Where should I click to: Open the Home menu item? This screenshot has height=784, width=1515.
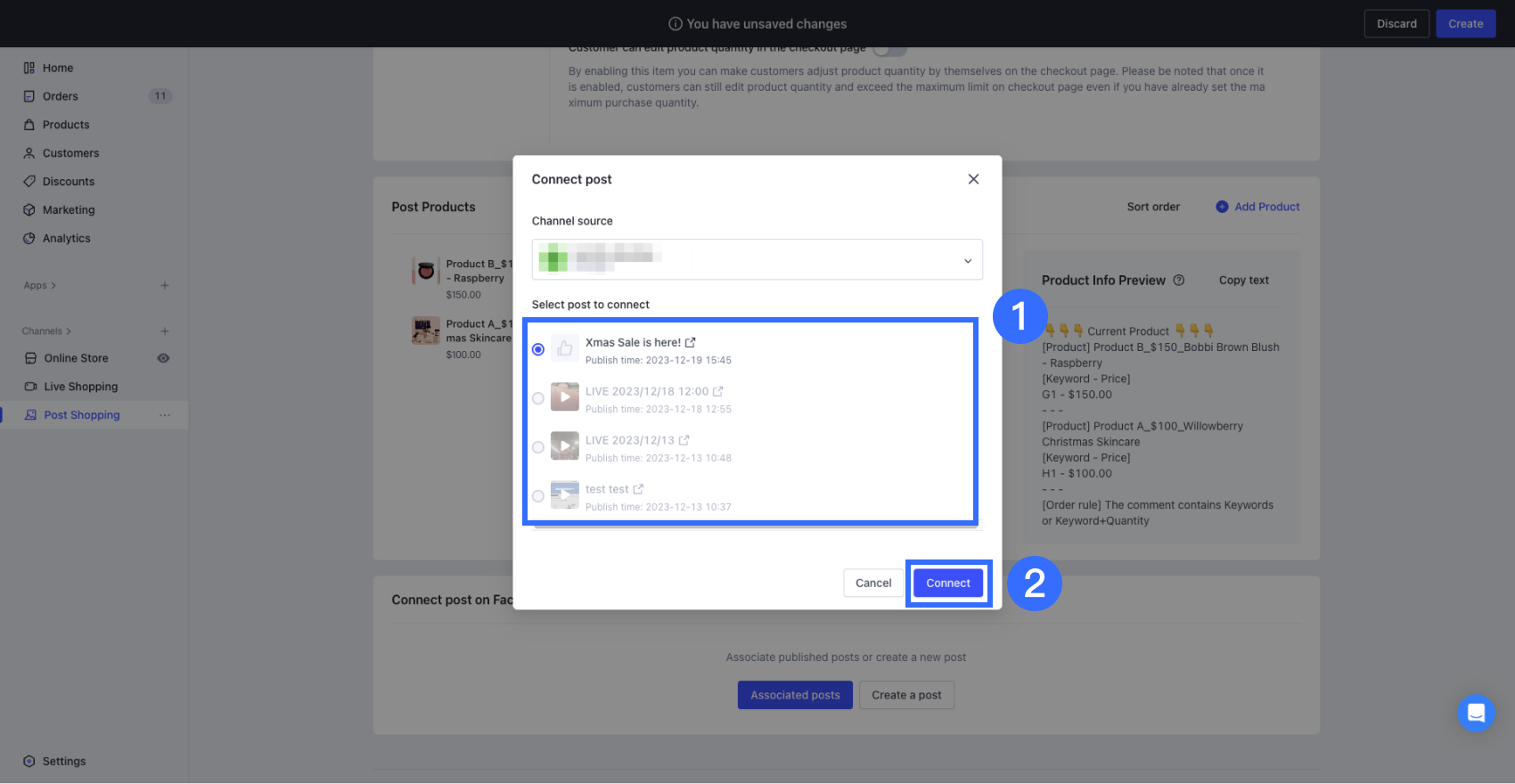click(58, 68)
